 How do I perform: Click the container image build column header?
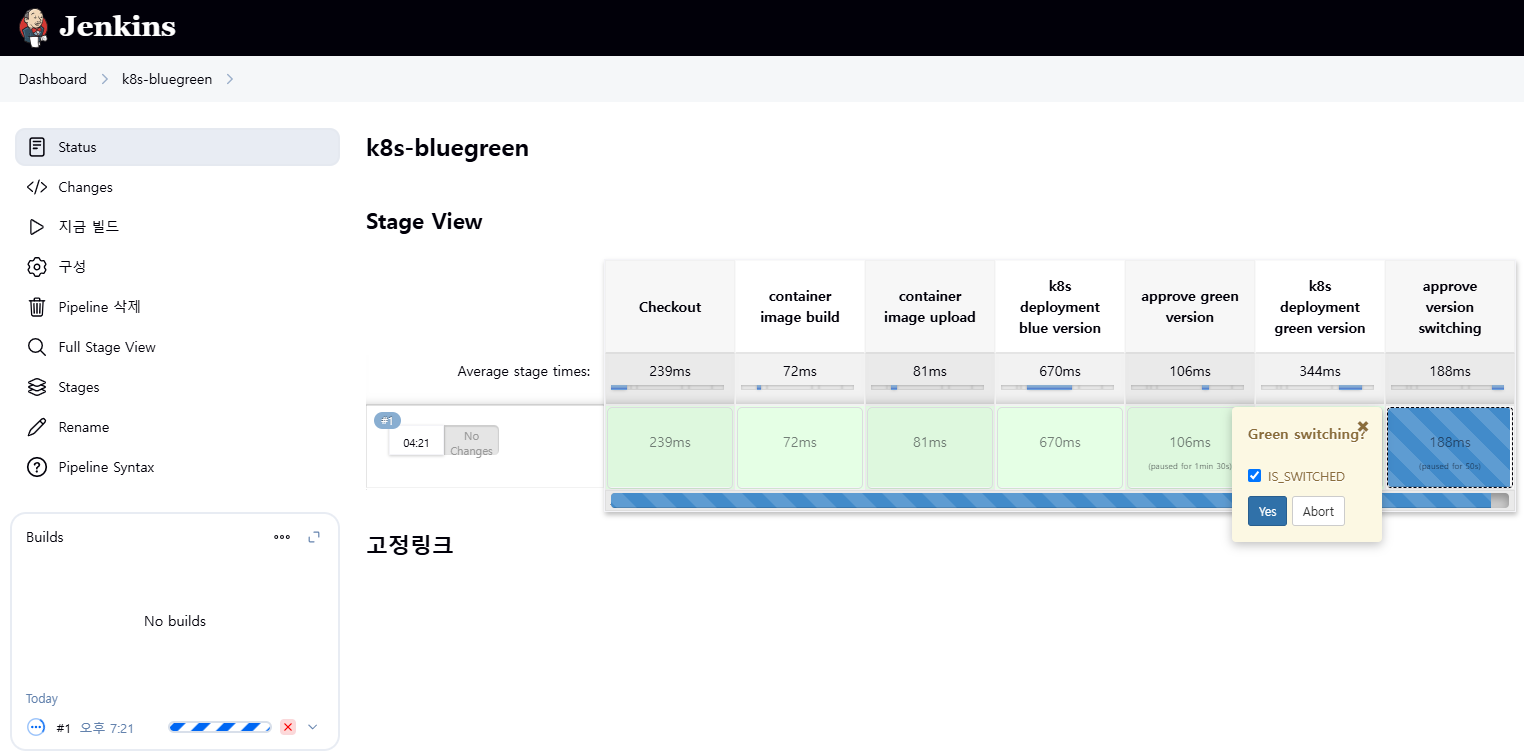pos(800,307)
